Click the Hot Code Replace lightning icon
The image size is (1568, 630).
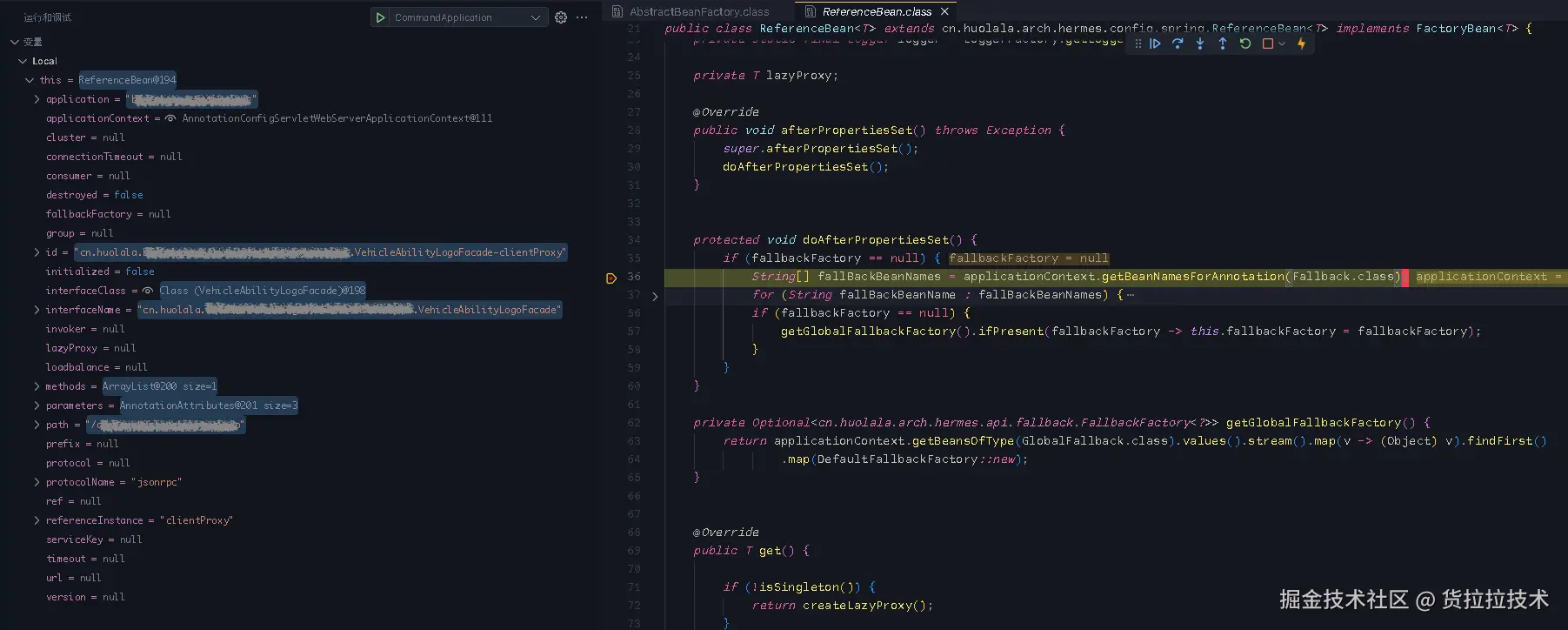click(1301, 44)
